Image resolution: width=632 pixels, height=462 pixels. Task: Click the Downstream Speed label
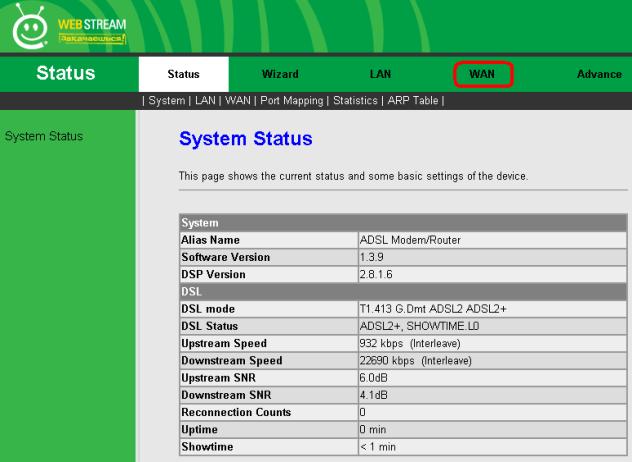231,361
